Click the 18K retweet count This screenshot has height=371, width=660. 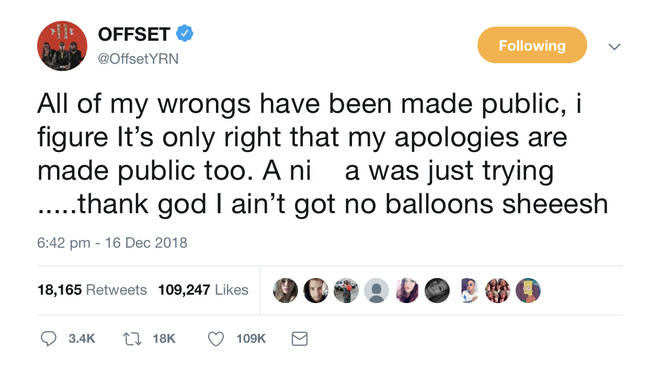click(164, 339)
